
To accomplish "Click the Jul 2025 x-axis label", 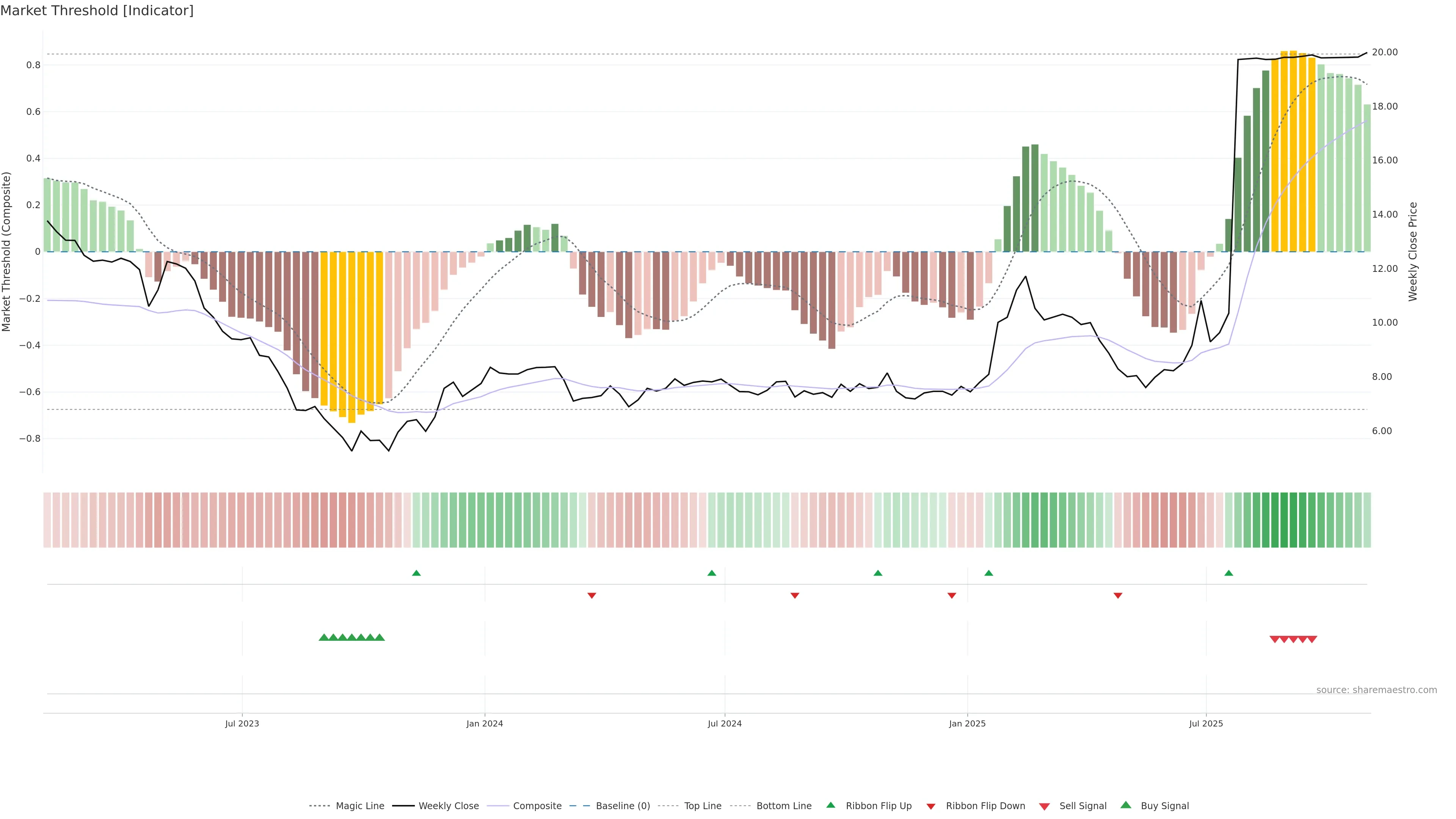I will 1206,723.
